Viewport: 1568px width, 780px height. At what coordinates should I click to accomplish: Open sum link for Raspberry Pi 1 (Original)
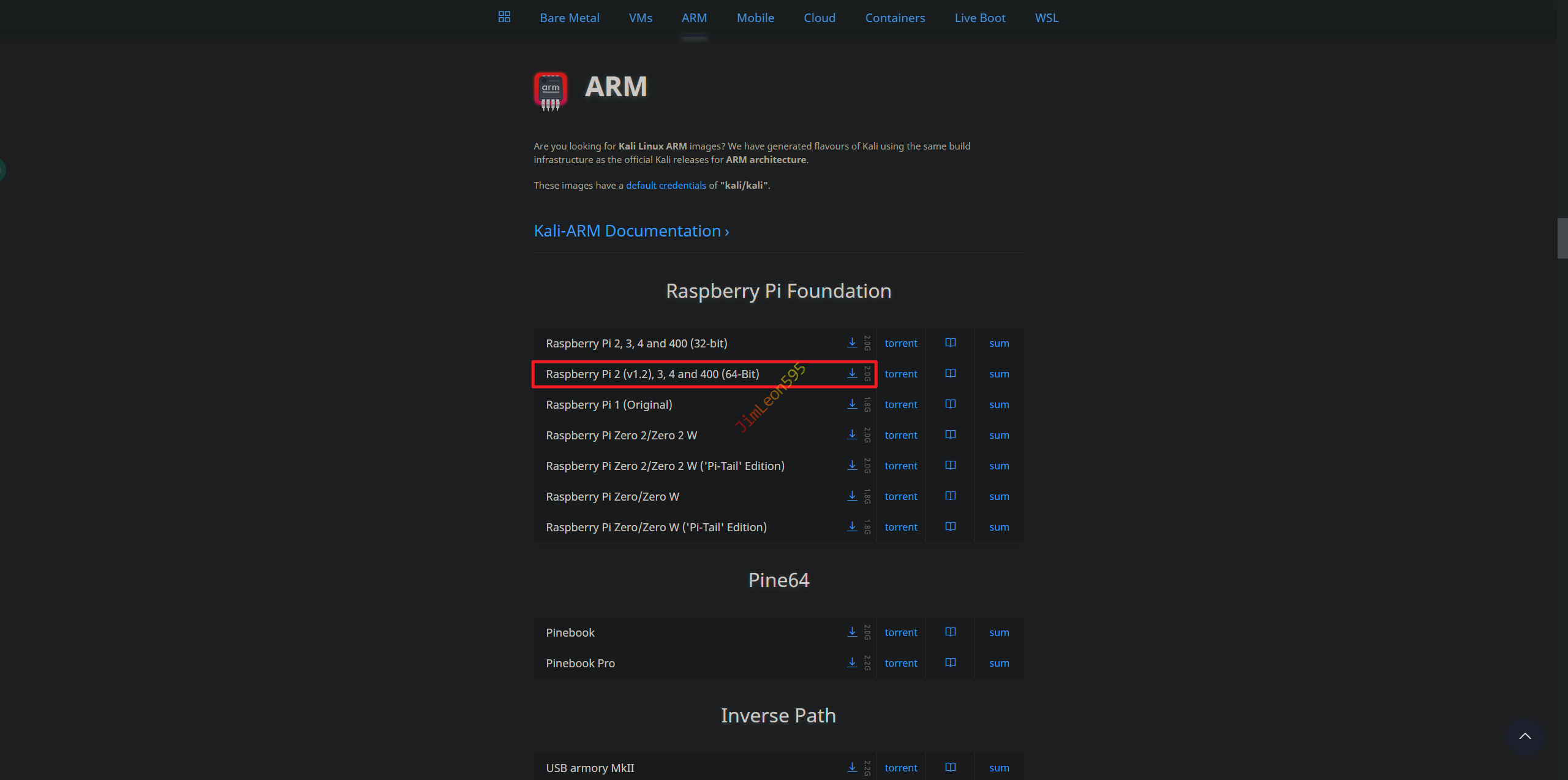tap(998, 404)
